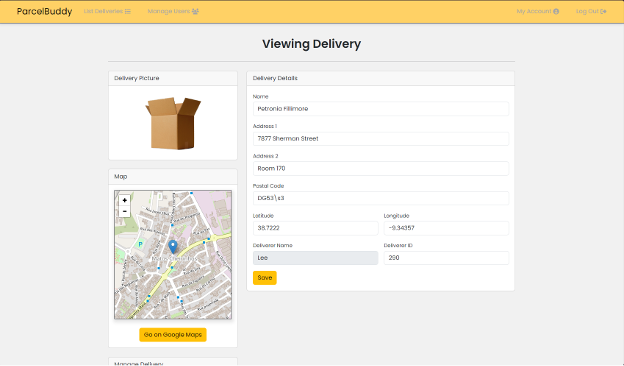Click the profile icon beside My Account
Screen dimensions: 624x366
click(x=556, y=12)
